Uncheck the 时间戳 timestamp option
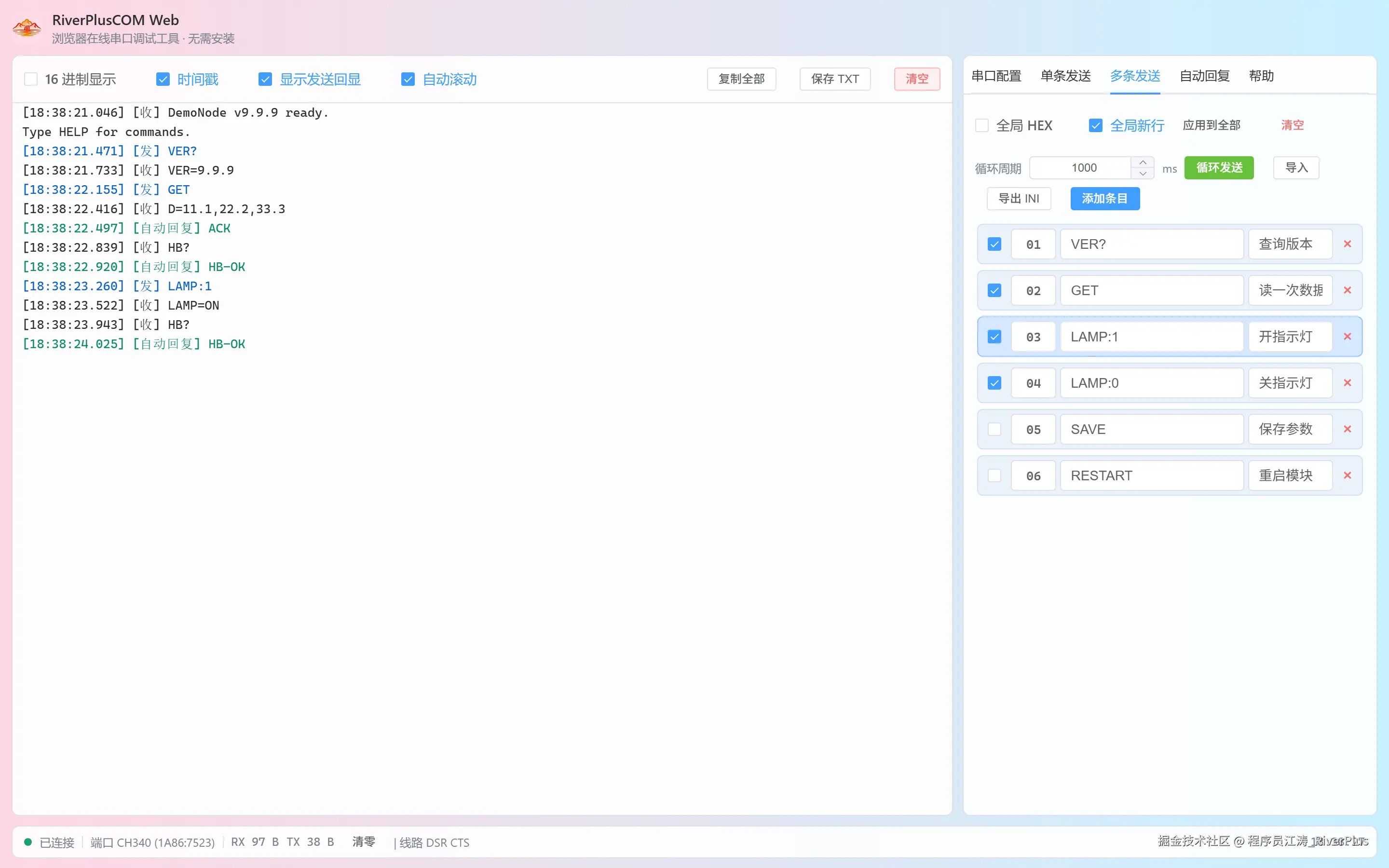The height and width of the screenshot is (868, 1389). coord(163,79)
